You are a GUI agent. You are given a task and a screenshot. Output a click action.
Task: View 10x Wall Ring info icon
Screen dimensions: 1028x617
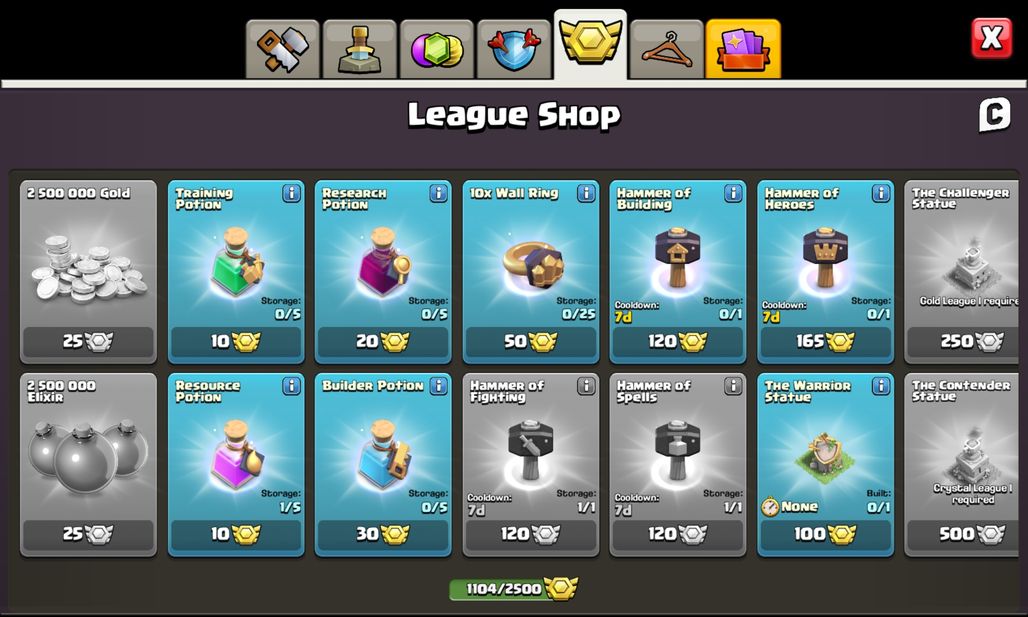tap(586, 193)
